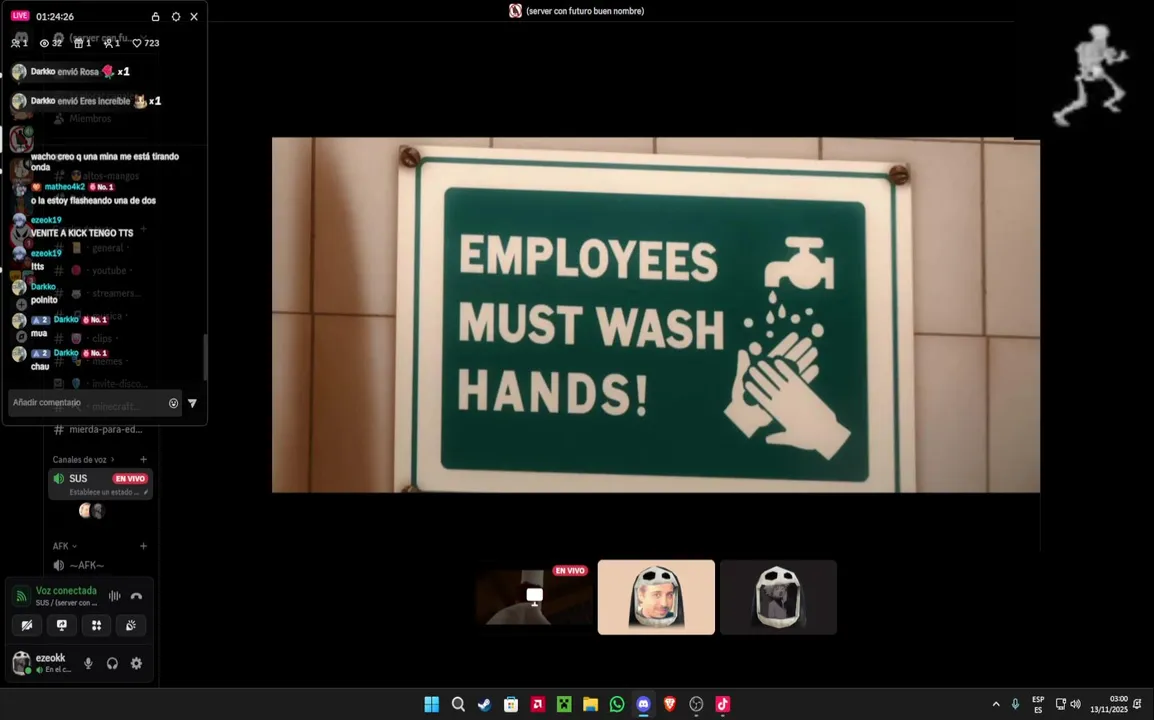The width and height of the screenshot is (1154, 720).
Task: Disconnect from voice with hang-up icon
Action: tap(136, 596)
